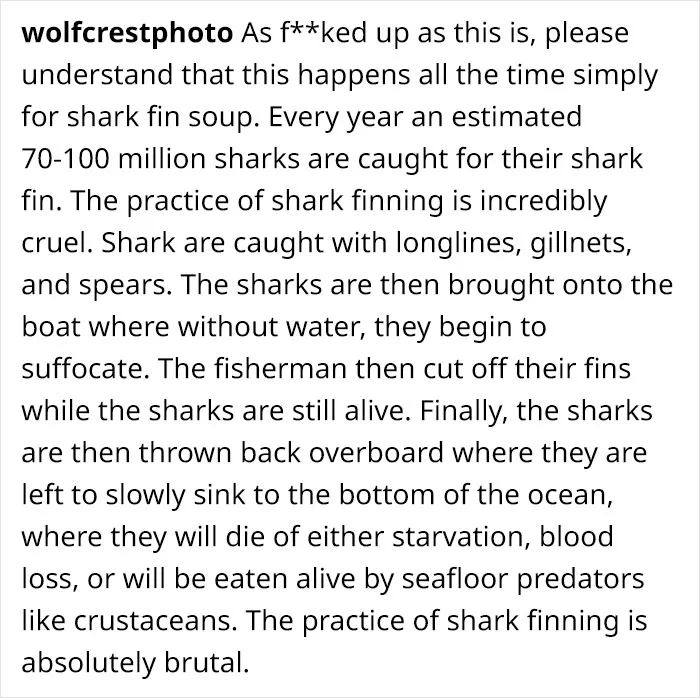Click the word "seafloor"

coord(454,578)
